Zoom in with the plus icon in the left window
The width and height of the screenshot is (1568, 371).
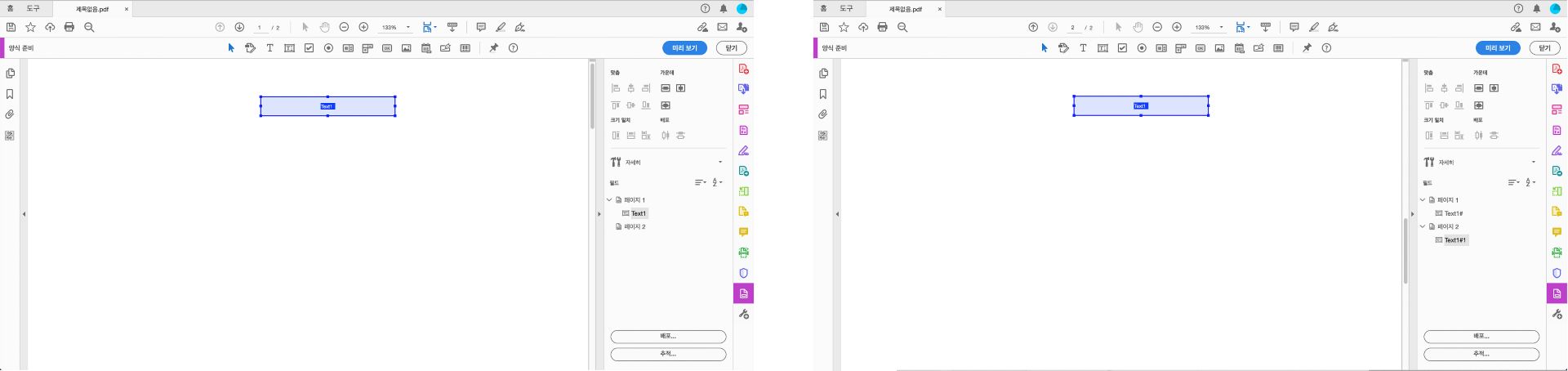pos(363,27)
